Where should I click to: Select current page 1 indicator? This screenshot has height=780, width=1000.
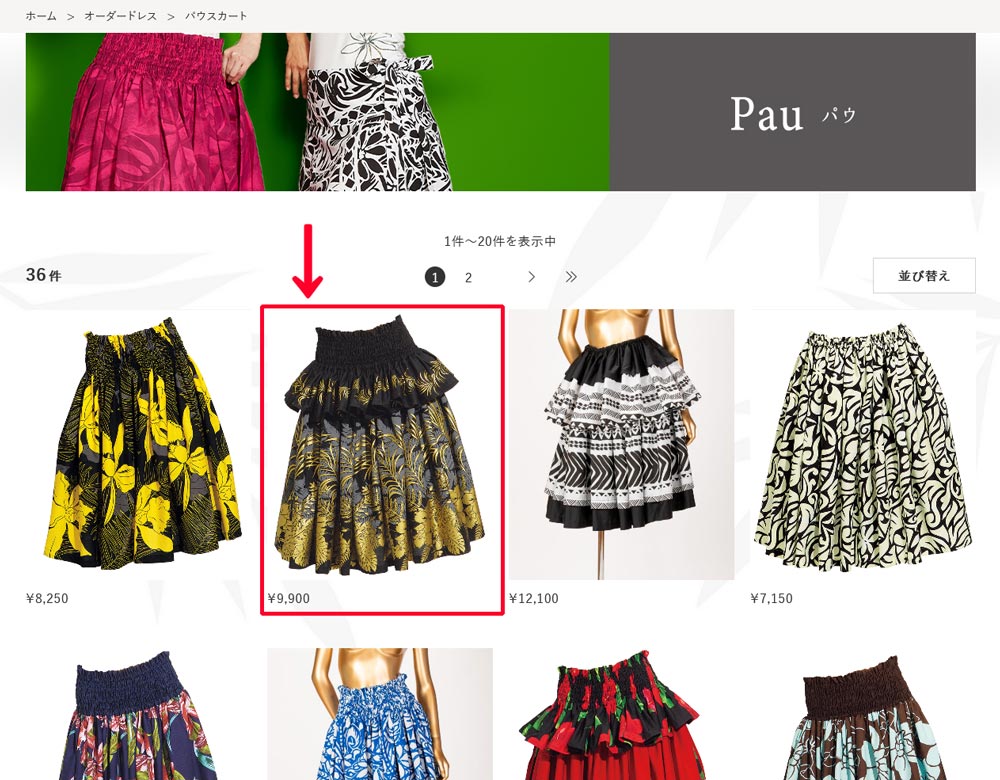click(x=435, y=277)
